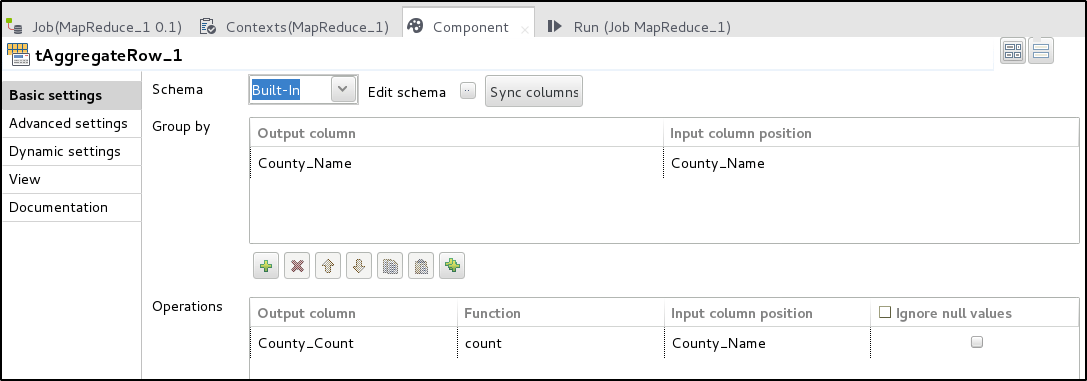The height and width of the screenshot is (381, 1087).
Task: Select Group by Output column County_Name cell
Action: click(456, 163)
